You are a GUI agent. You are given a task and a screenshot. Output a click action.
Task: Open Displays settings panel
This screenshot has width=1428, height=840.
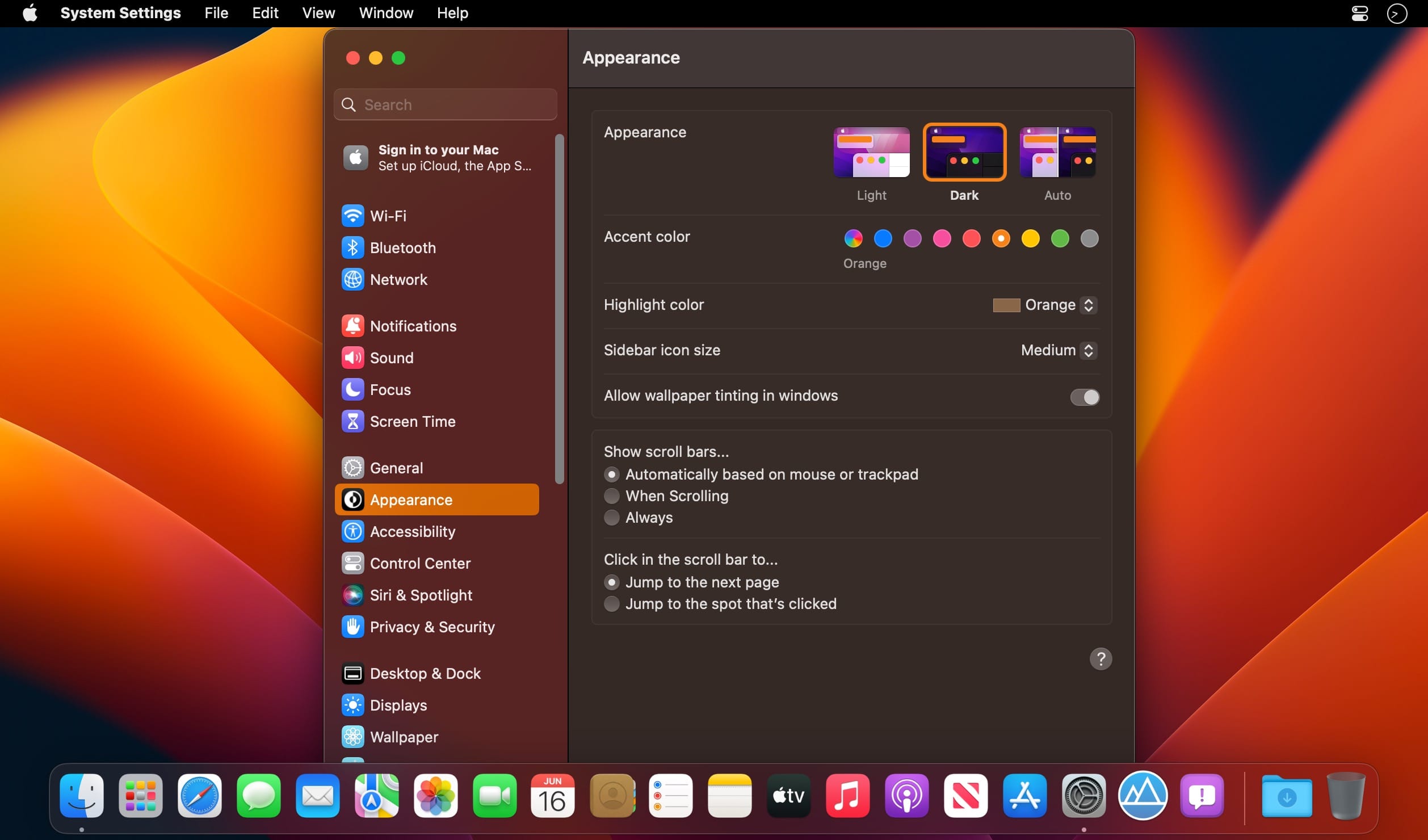398,705
